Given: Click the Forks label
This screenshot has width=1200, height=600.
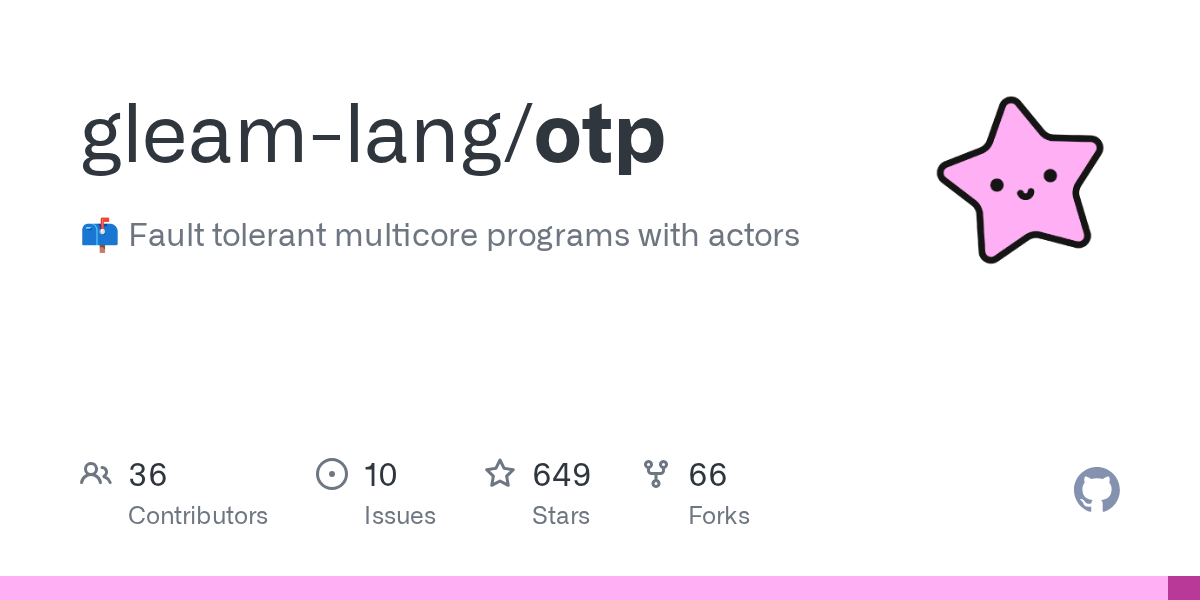Looking at the screenshot, I should point(719,516).
